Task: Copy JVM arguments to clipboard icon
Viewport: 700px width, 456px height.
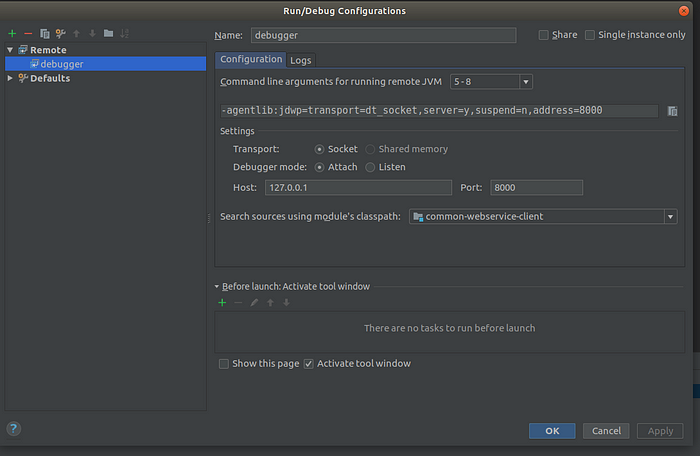Action: point(672,111)
